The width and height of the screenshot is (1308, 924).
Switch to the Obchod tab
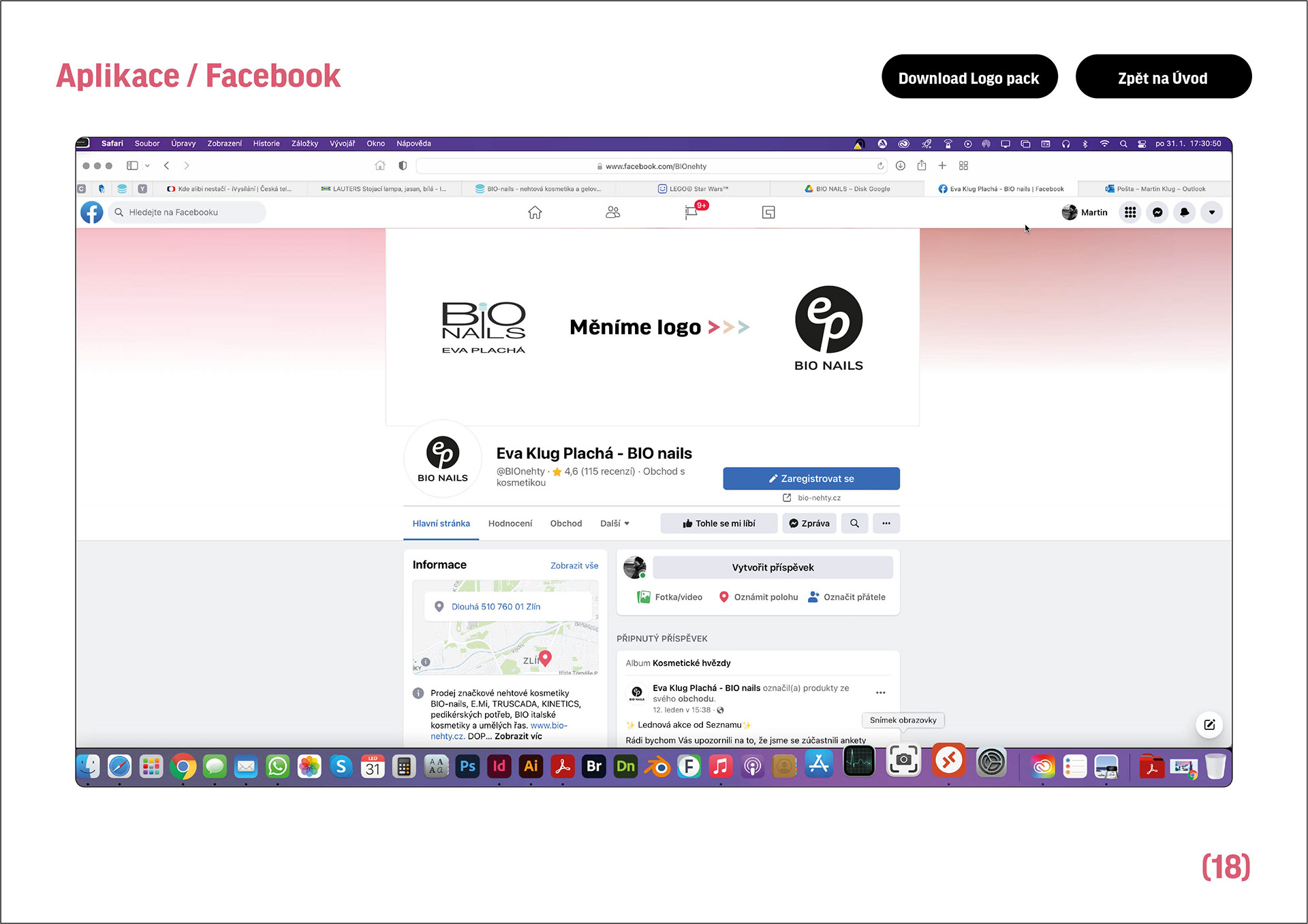click(x=566, y=524)
